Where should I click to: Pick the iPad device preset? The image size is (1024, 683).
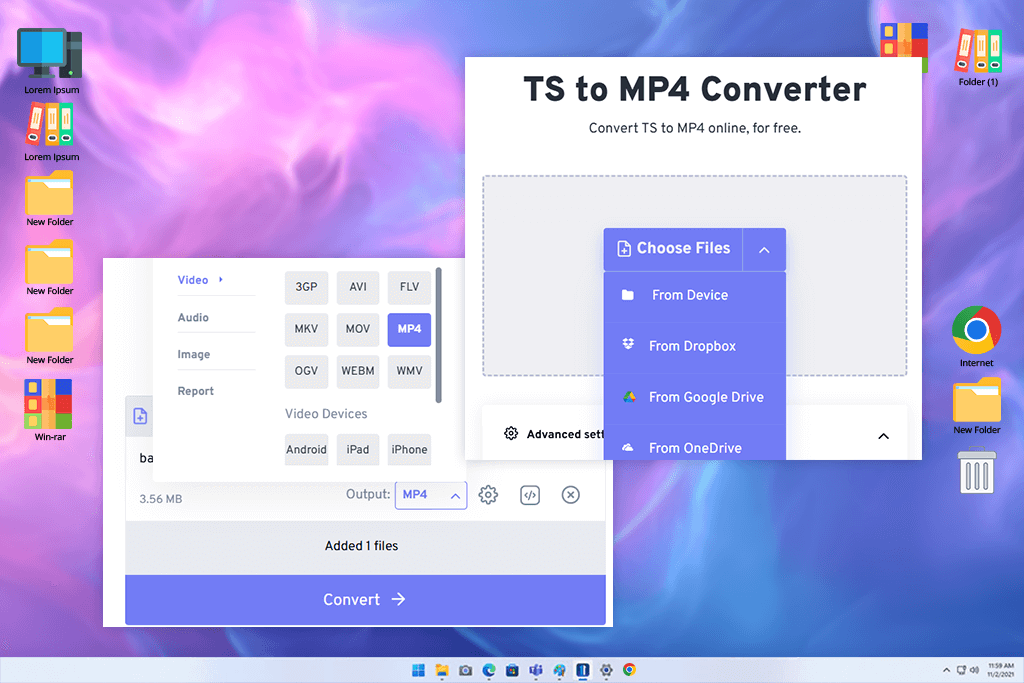coord(358,449)
